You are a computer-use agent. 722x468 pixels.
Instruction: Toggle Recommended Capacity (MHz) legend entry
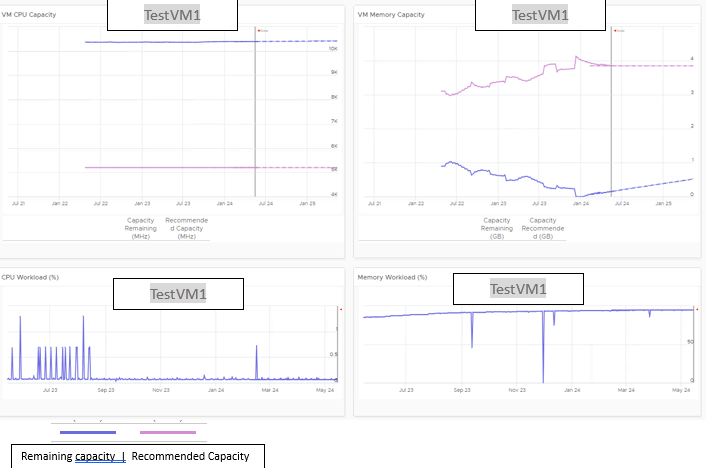point(186,228)
